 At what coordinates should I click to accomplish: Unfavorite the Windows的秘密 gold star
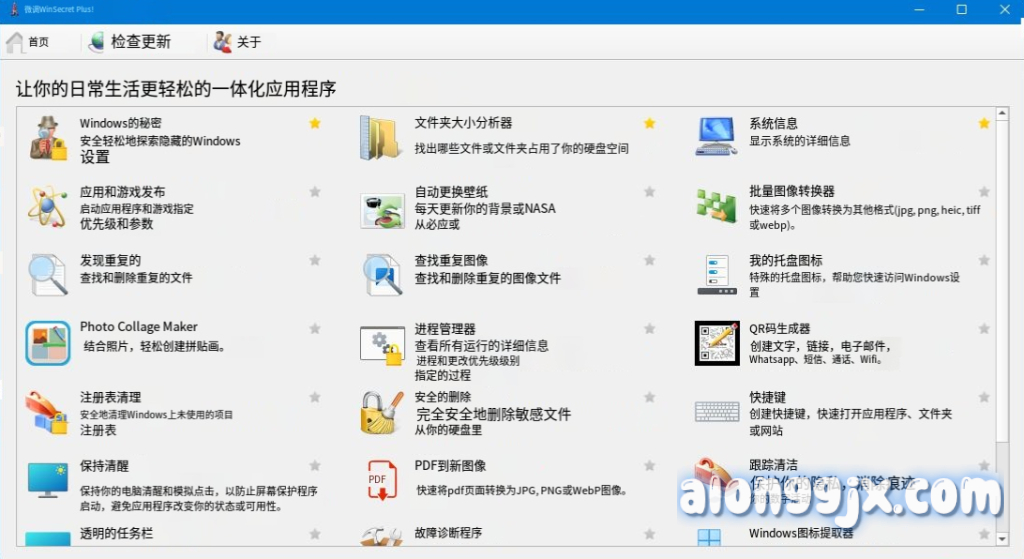315,123
